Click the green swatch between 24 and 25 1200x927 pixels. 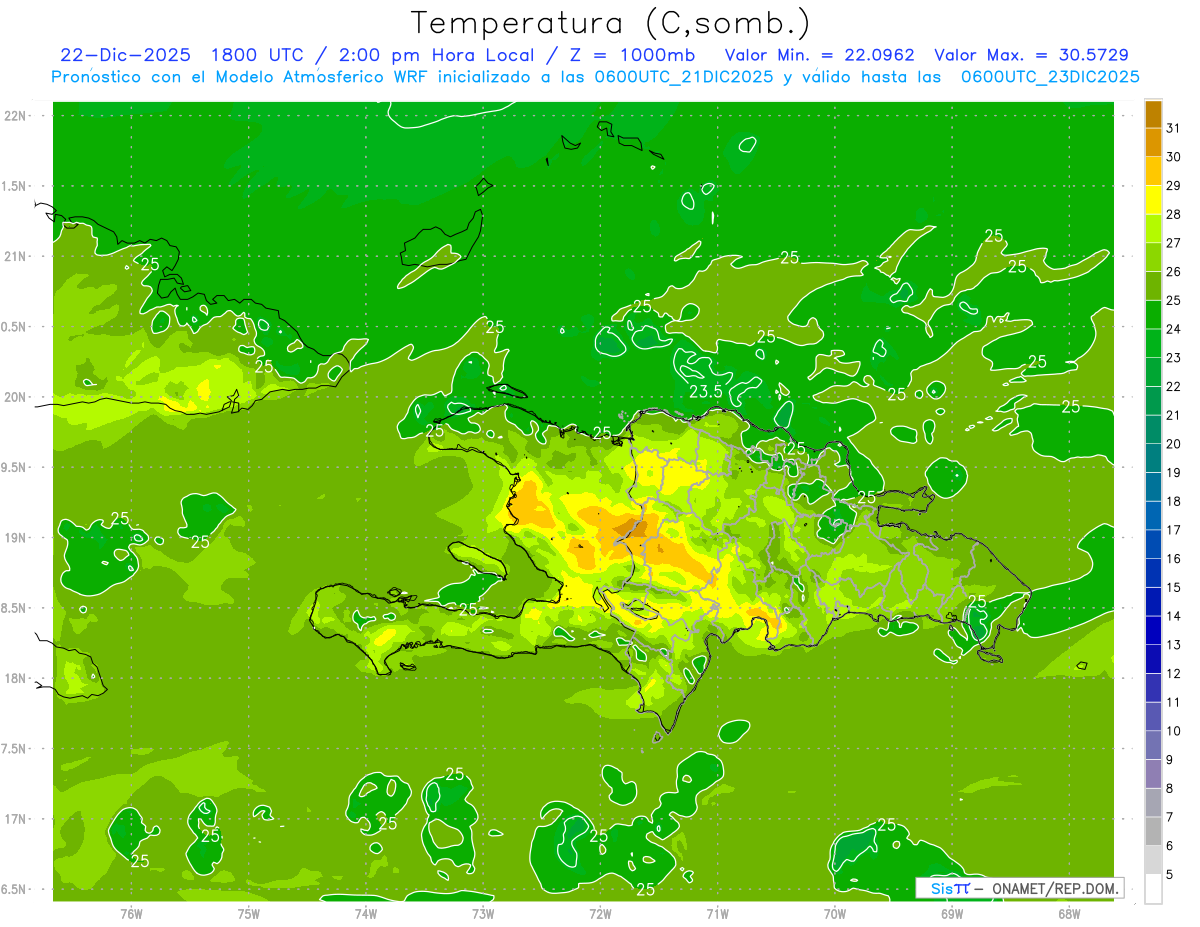[x=1153, y=315]
